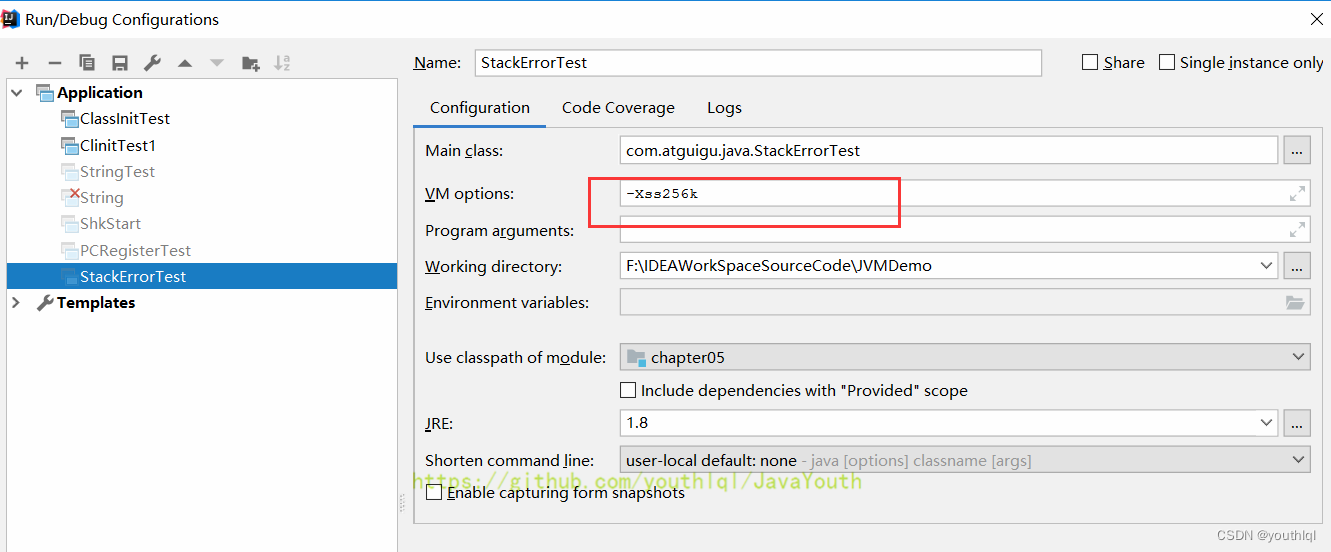Open edit defaults wrench icon in toolbar
Screen dimensions: 1331x552
pyautogui.click(x=152, y=63)
